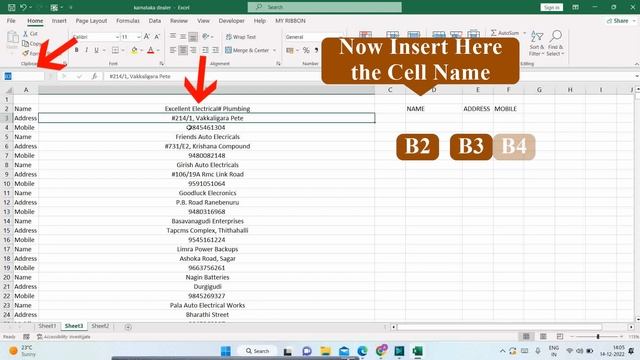
Task: Switch to the Sheet1 tab
Action: (x=47, y=326)
